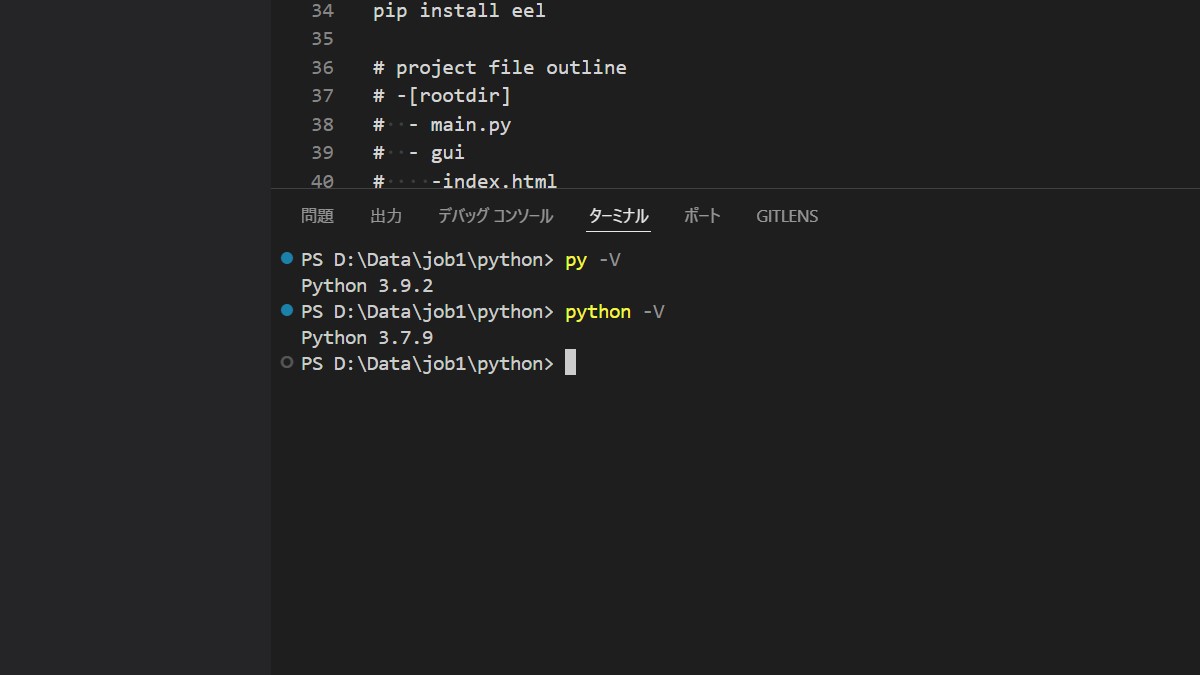Screen dimensions: 1200x675
Task: Click the hollow circle marker beside the current prompt
Action: (x=287, y=362)
